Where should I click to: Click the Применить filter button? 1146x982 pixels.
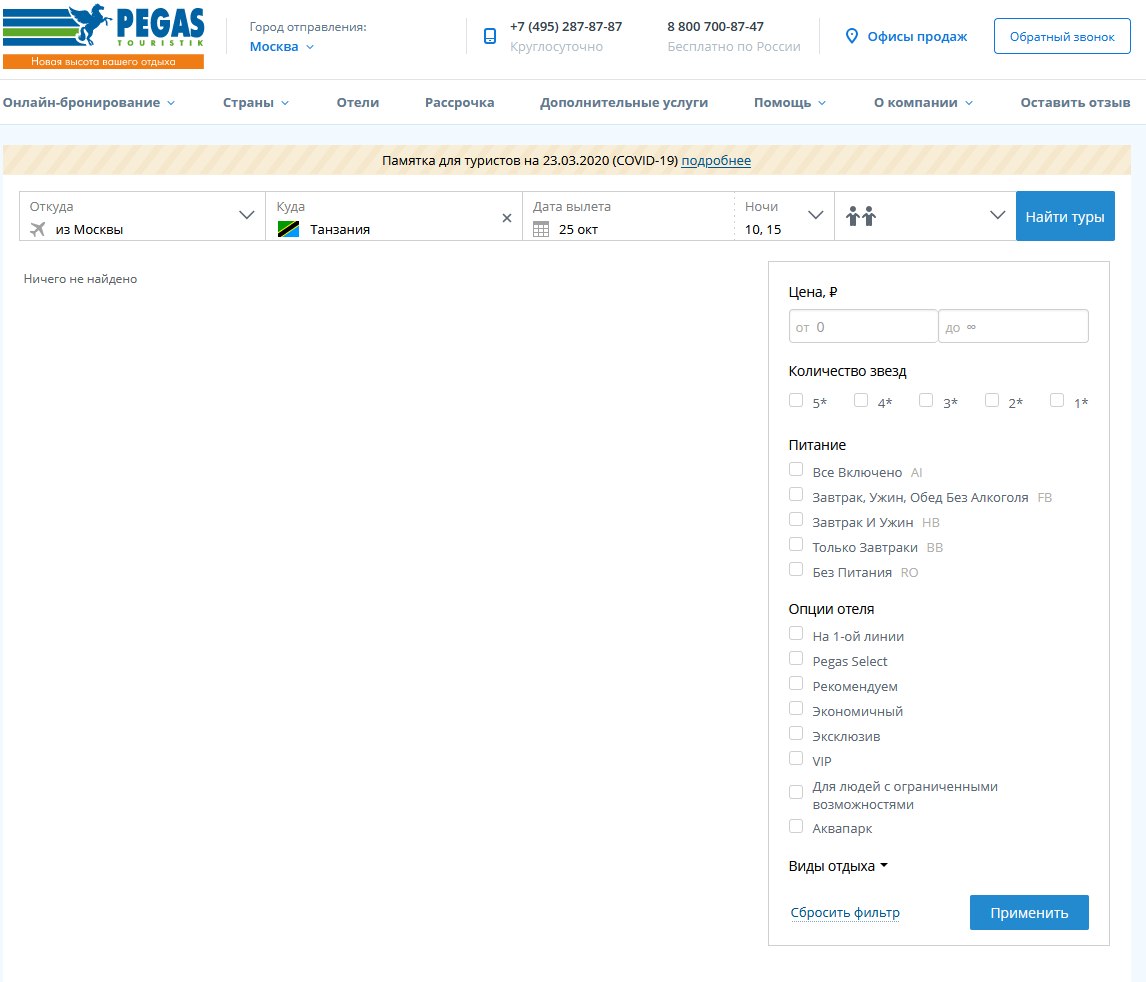pyautogui.click(x=1029, y=913)
